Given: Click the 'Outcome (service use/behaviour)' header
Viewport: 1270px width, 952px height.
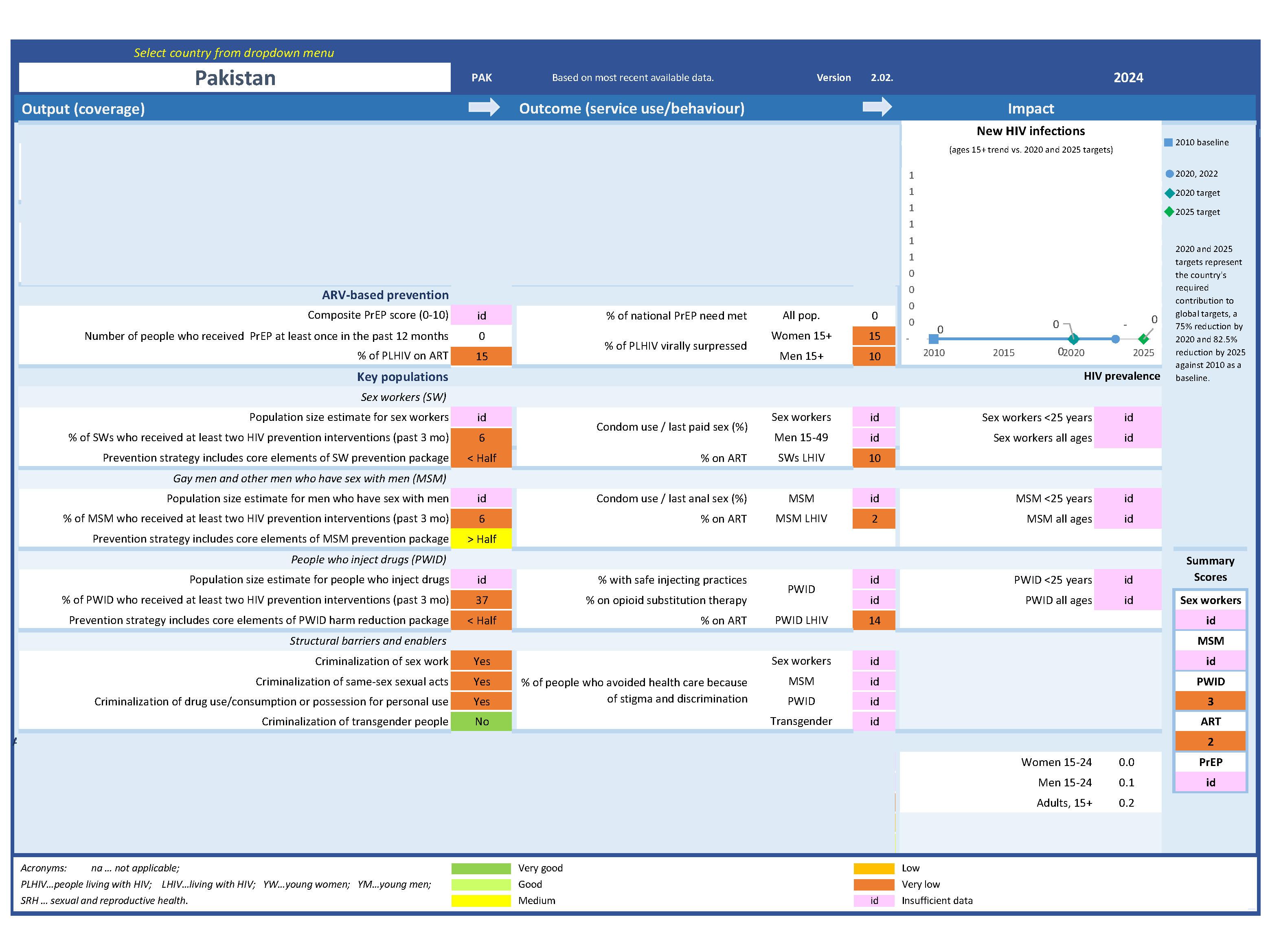Looking at the screenshot, I should point(632,108).
